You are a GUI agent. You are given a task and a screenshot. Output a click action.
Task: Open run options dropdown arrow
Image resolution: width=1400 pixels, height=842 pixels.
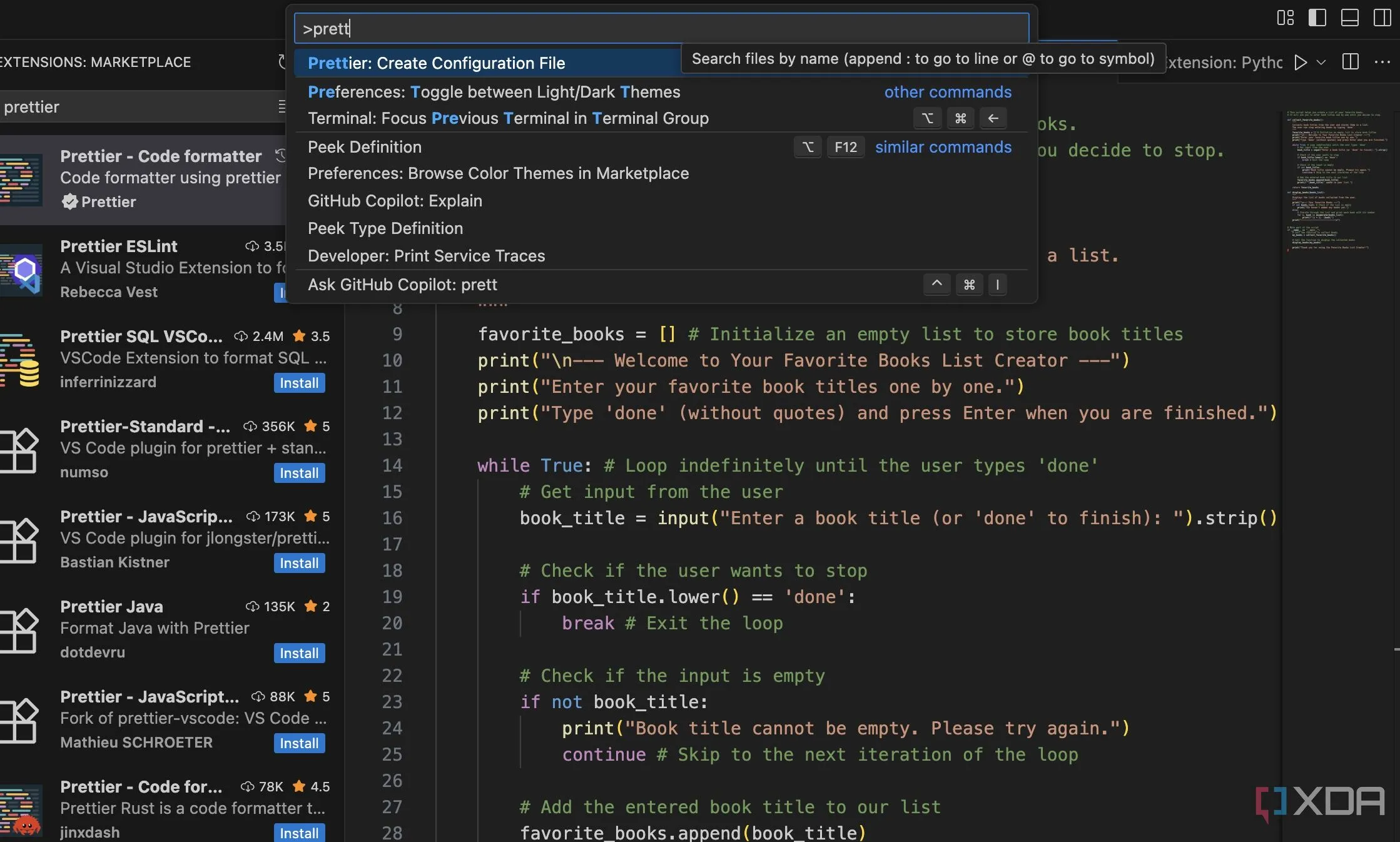1321,63
